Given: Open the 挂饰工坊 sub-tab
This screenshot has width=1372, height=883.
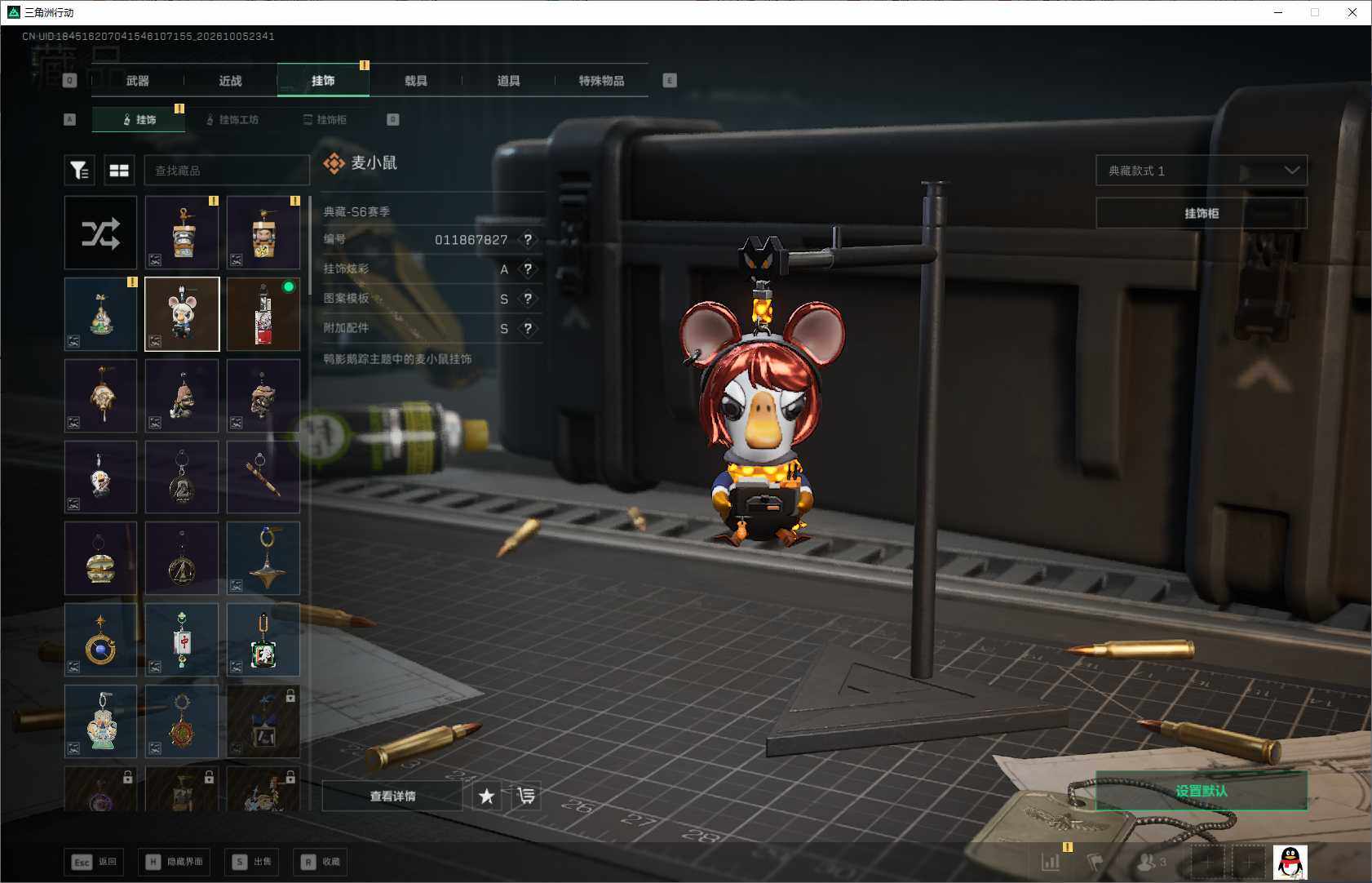Looking at the screenshot, I should 232,120.
